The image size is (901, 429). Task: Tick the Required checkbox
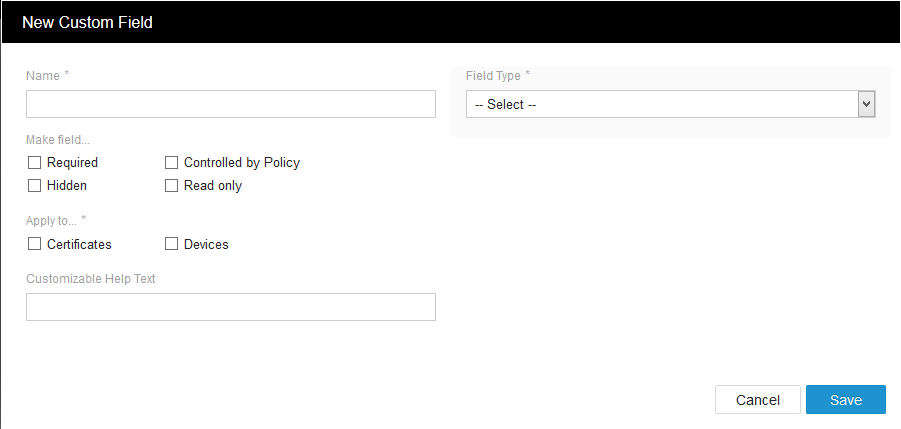coord(34,163)
